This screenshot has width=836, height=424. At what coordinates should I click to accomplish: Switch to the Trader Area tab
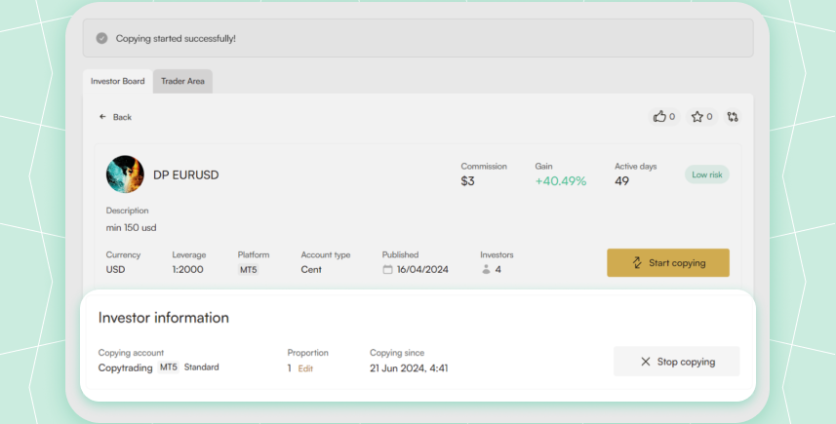click(183, 81)
